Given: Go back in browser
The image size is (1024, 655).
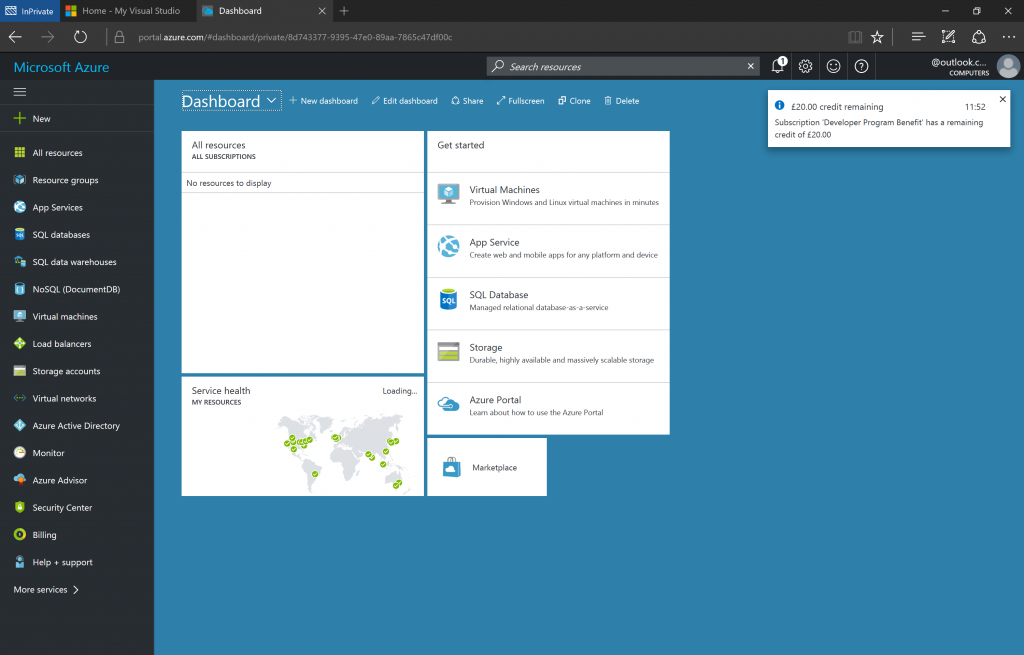Looking at the screenshot, I should [15, 37].
